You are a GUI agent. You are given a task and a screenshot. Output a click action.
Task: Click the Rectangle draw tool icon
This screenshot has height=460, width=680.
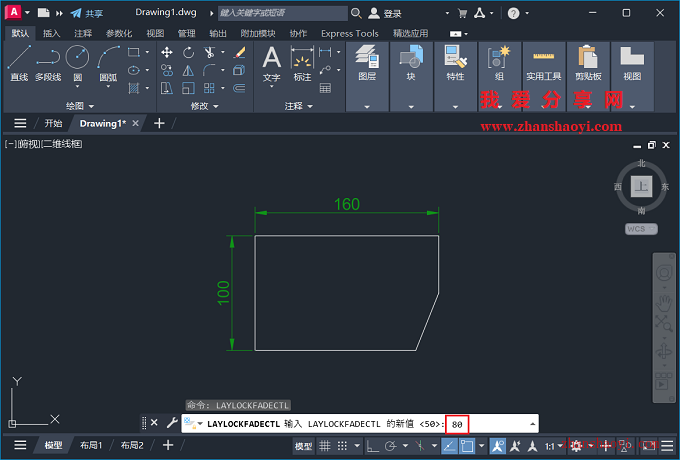coord(134,52)
